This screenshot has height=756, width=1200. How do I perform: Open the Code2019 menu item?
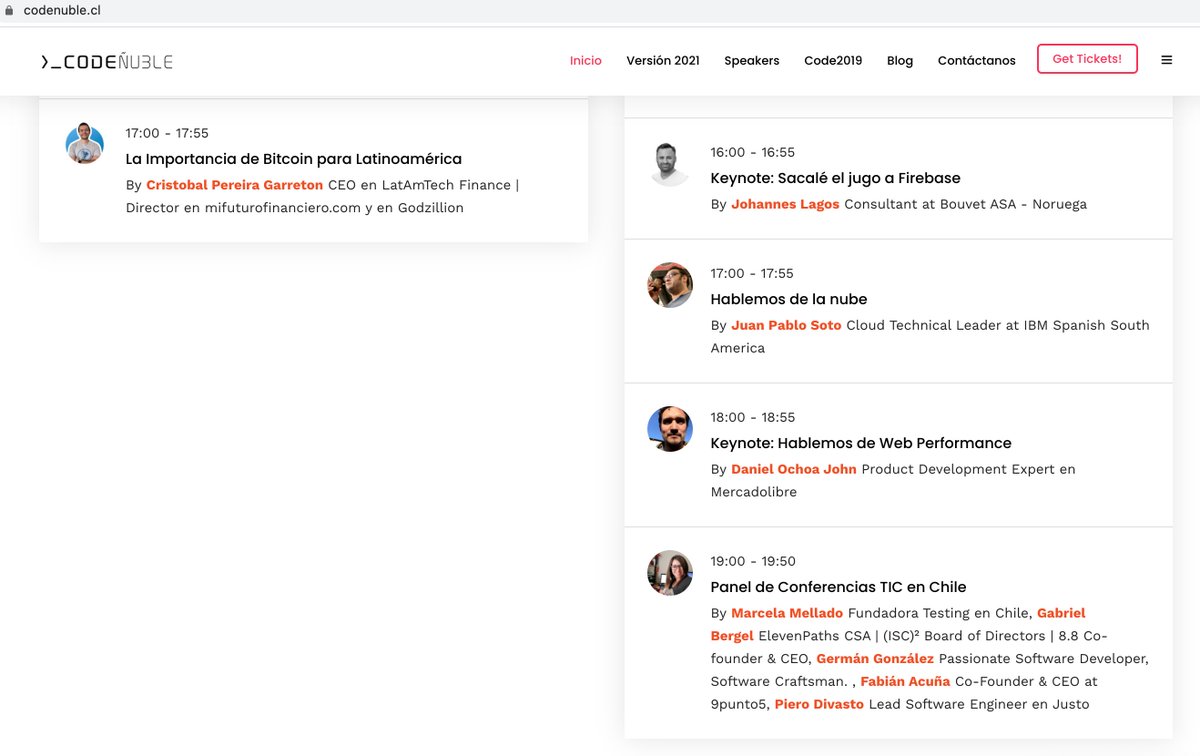point(833,60)
